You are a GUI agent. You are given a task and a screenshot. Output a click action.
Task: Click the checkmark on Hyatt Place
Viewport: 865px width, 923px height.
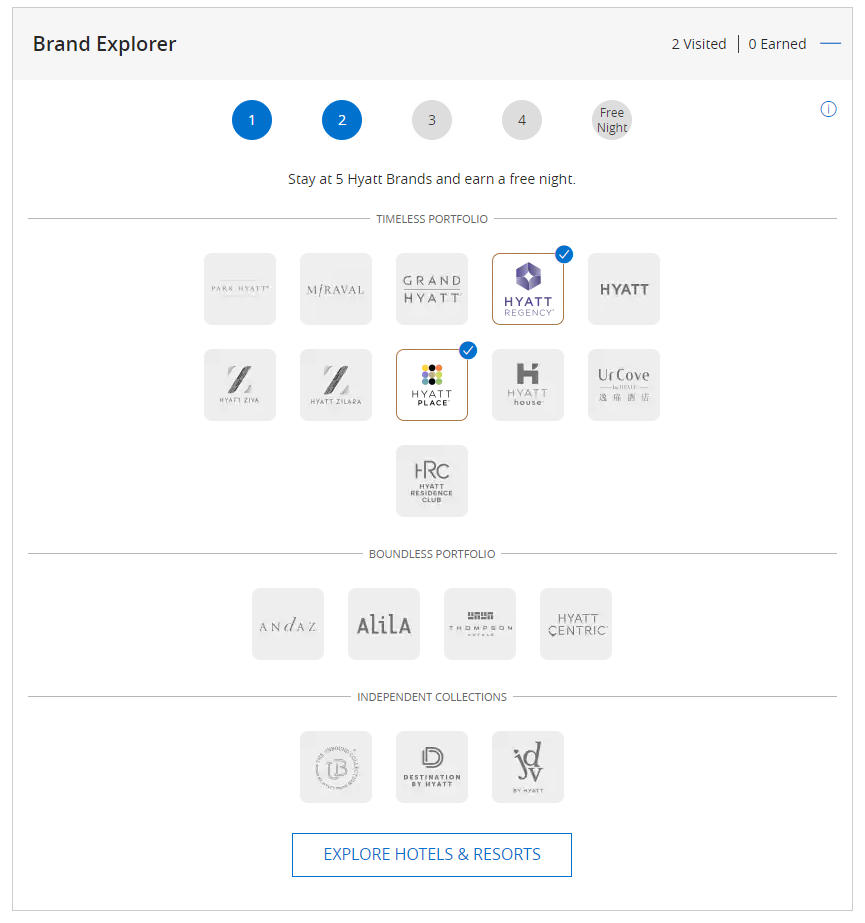[x=468, y=350]
